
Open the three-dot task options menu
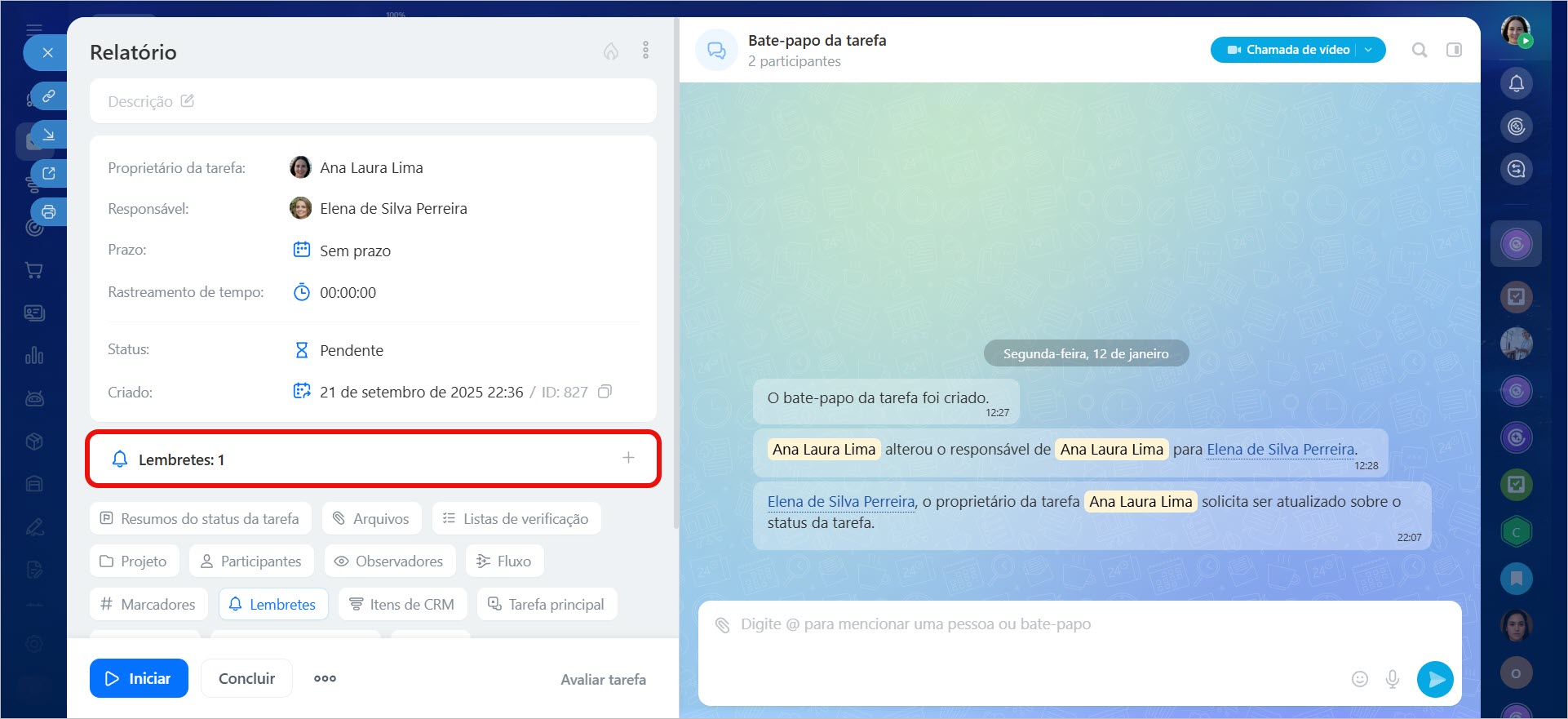(x=645, y=51)
